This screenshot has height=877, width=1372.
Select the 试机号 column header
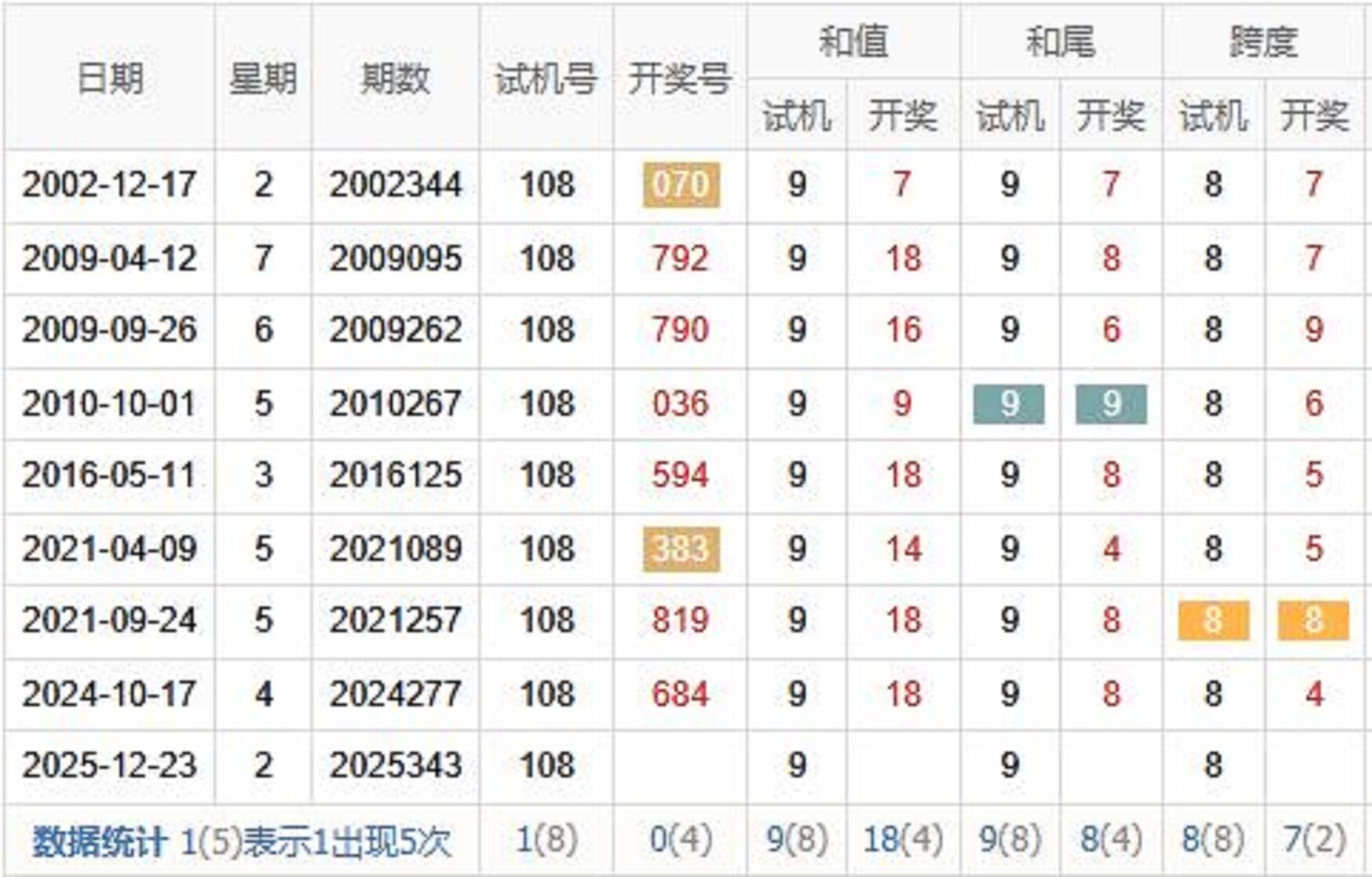coord(546,78)
